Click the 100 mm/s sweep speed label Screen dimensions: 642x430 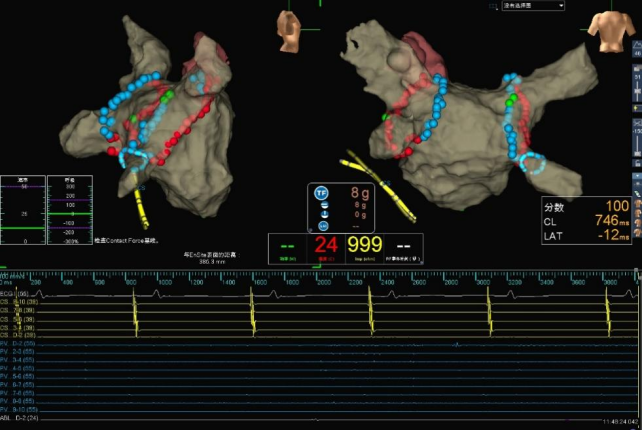coord(12,276)
